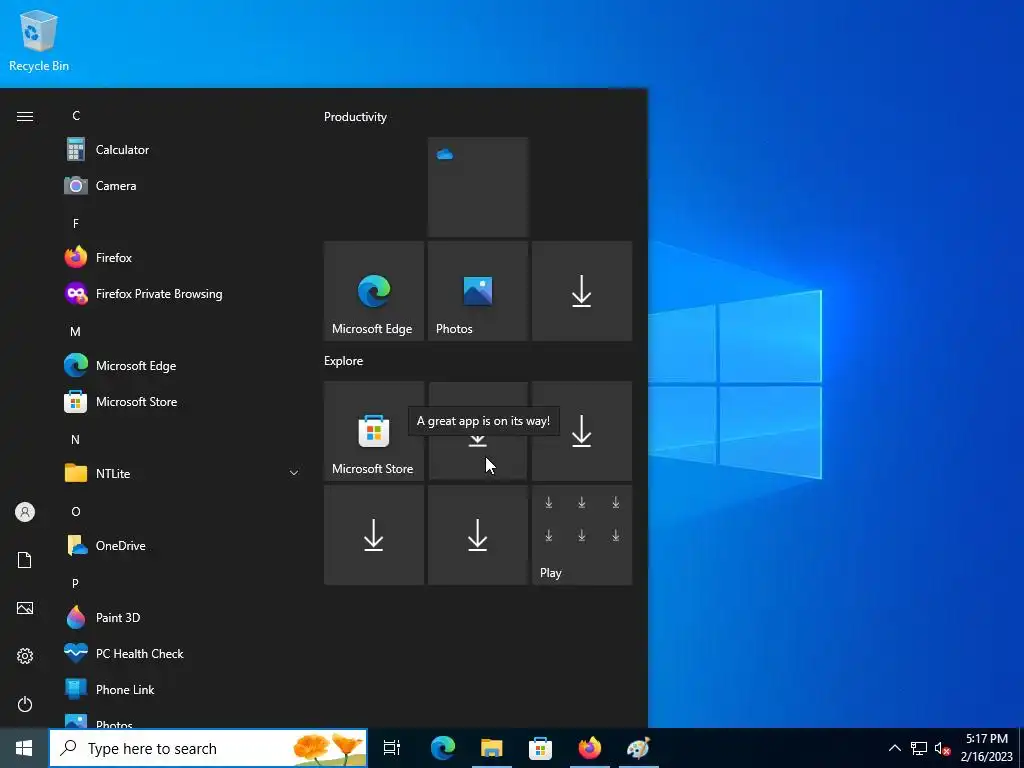Expand the NTLite folder chevron
1024x768 pixels.
click(294, 473)
